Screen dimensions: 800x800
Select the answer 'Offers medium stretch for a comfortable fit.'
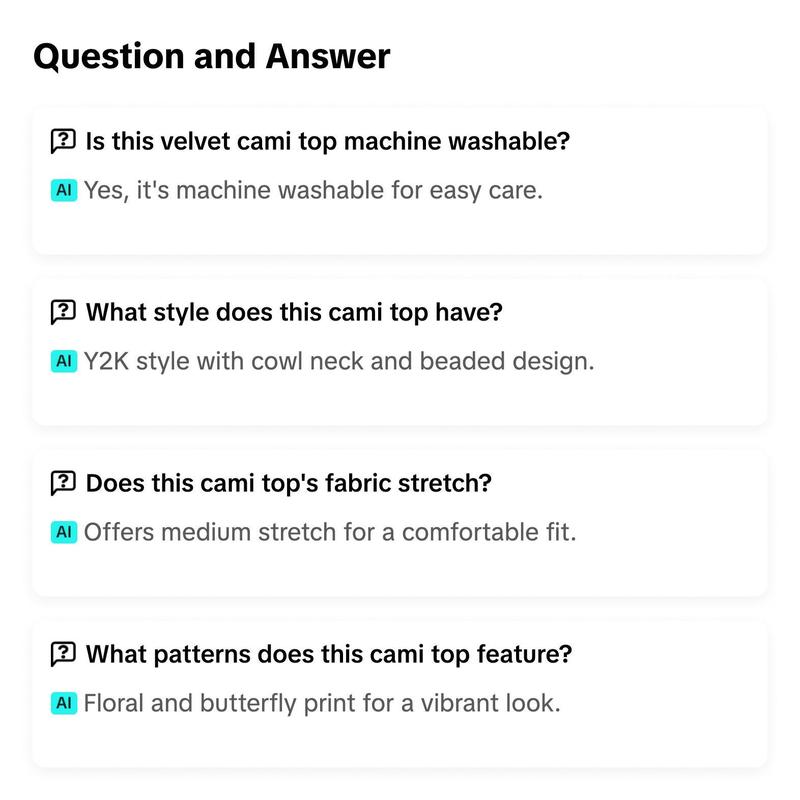330,532
